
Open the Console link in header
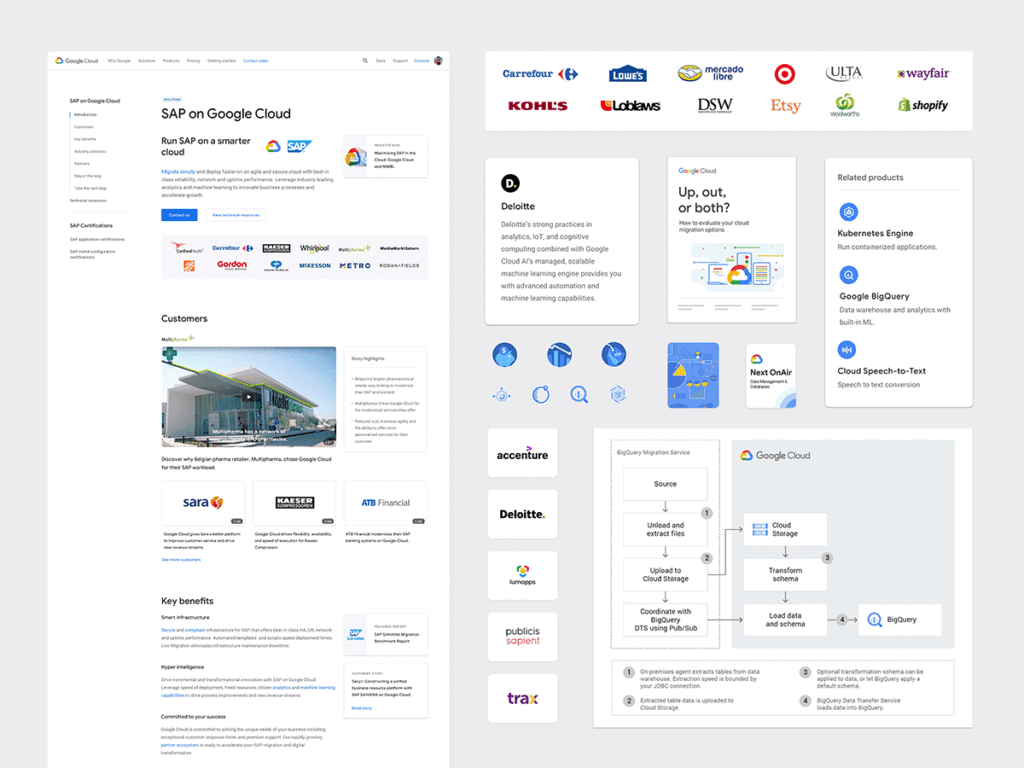point(421,61)
